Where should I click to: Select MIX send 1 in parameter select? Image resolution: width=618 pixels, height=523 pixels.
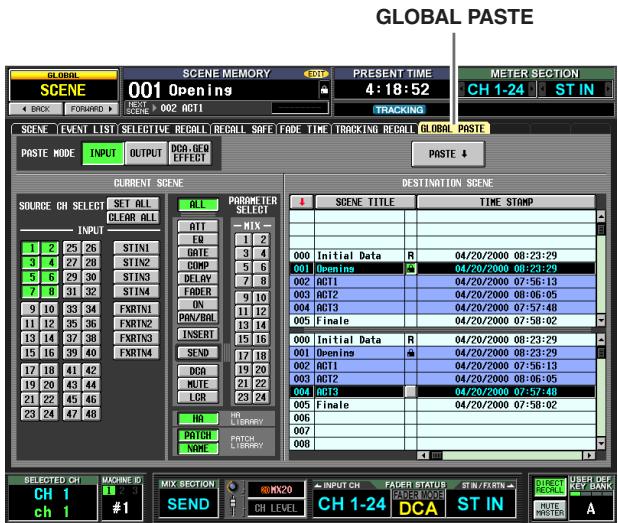pos(244,239)
